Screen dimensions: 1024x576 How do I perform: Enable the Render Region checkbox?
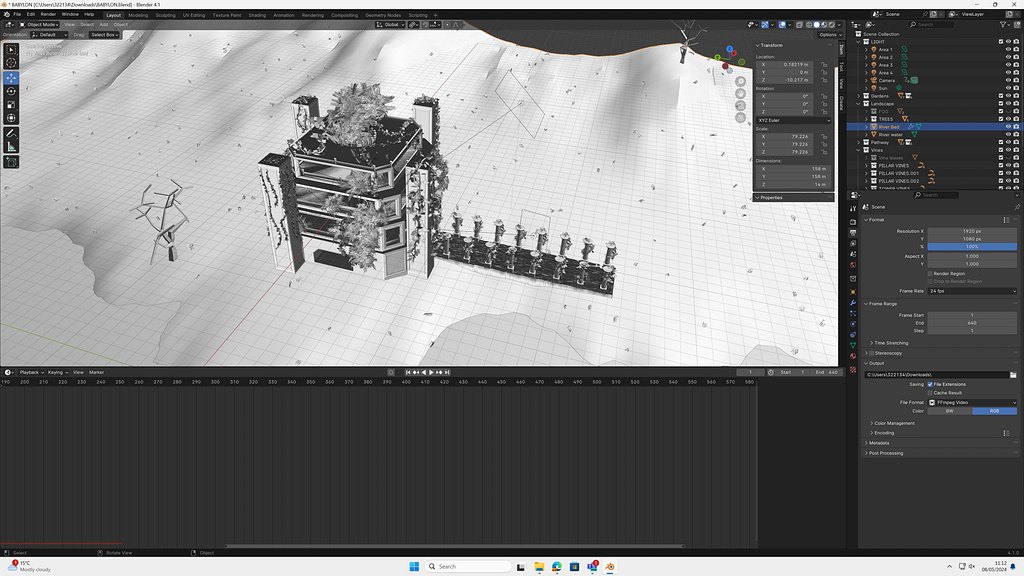tap(931, 273)
